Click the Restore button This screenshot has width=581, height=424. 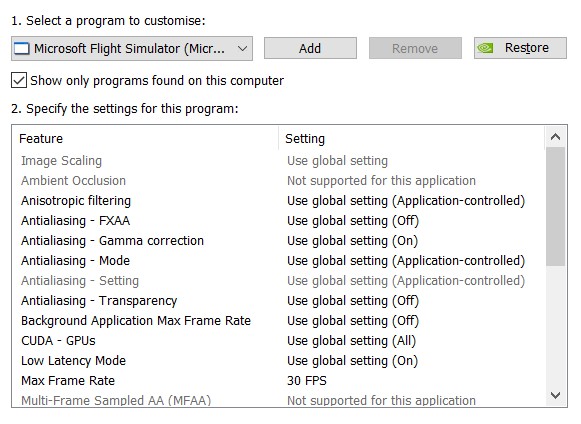click(x=520, y=48)
